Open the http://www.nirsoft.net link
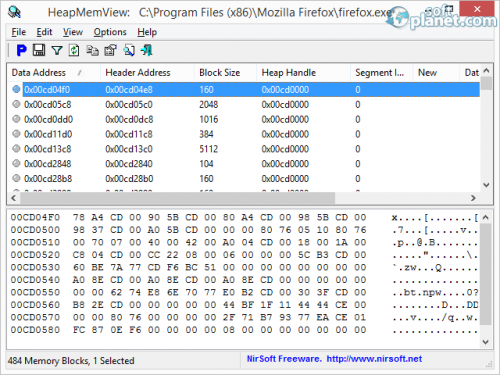Screen dimensions: 500x375 click(374, 359)
